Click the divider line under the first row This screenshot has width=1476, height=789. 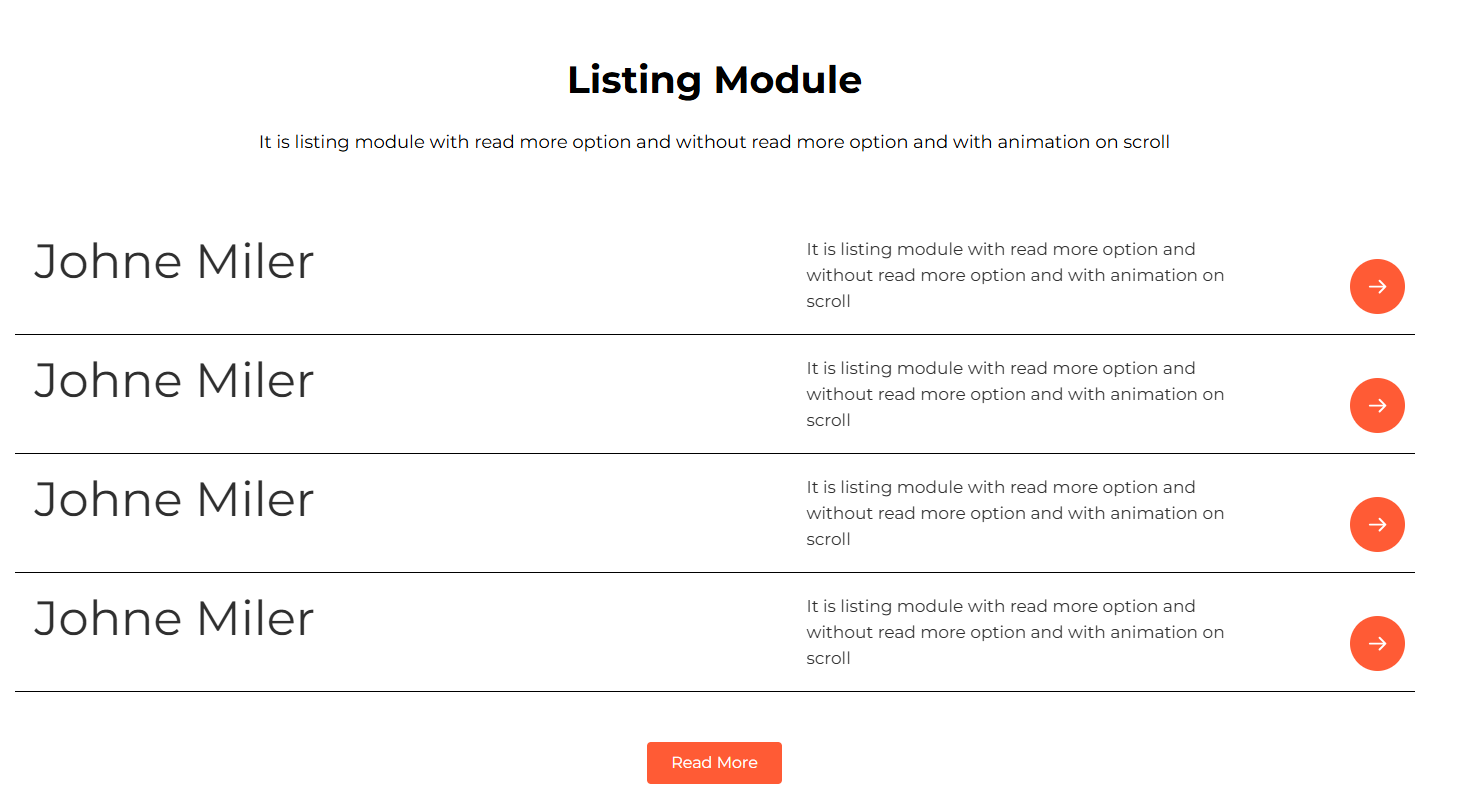(715, 334)
